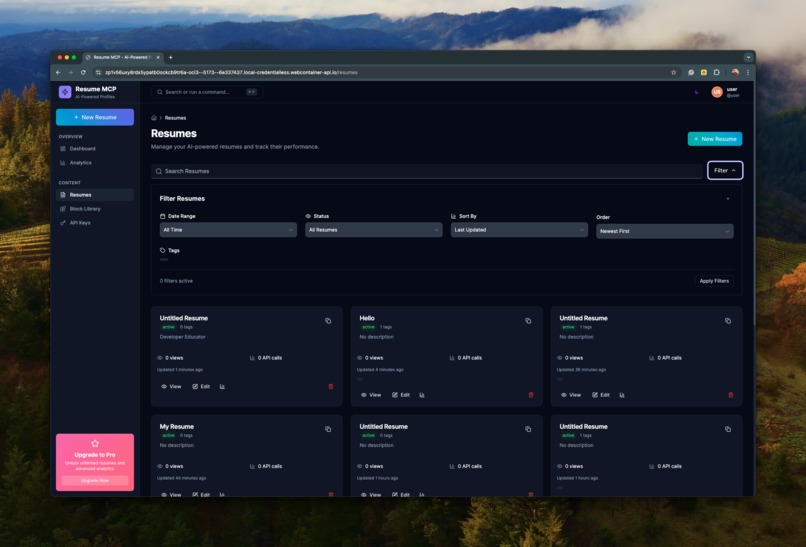Screen dimensions: 806x547
Task: Open the Order dropdown showing Newest First
Action: [x=665, y=231]
